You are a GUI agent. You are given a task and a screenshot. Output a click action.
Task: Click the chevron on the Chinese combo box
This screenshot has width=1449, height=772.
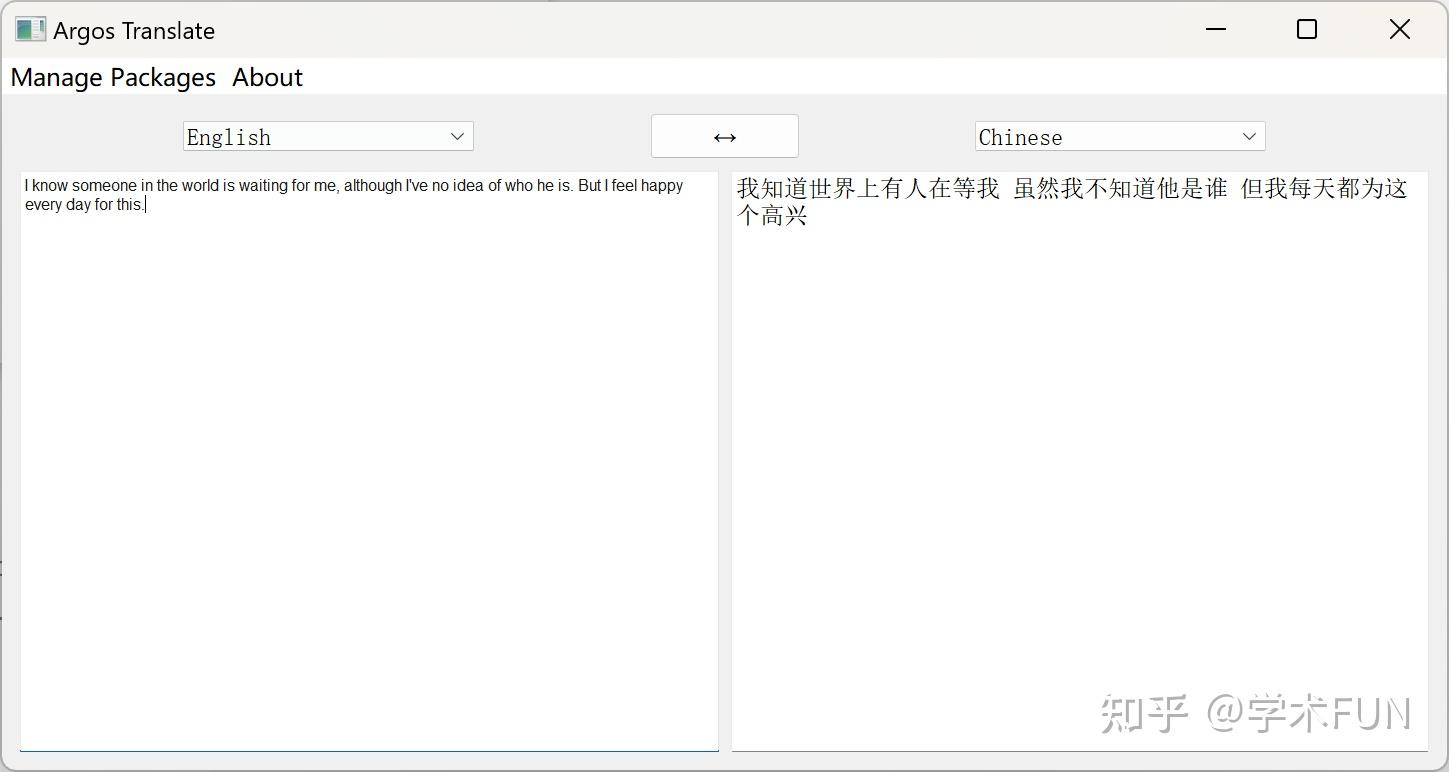click(x=1248, y=136)
